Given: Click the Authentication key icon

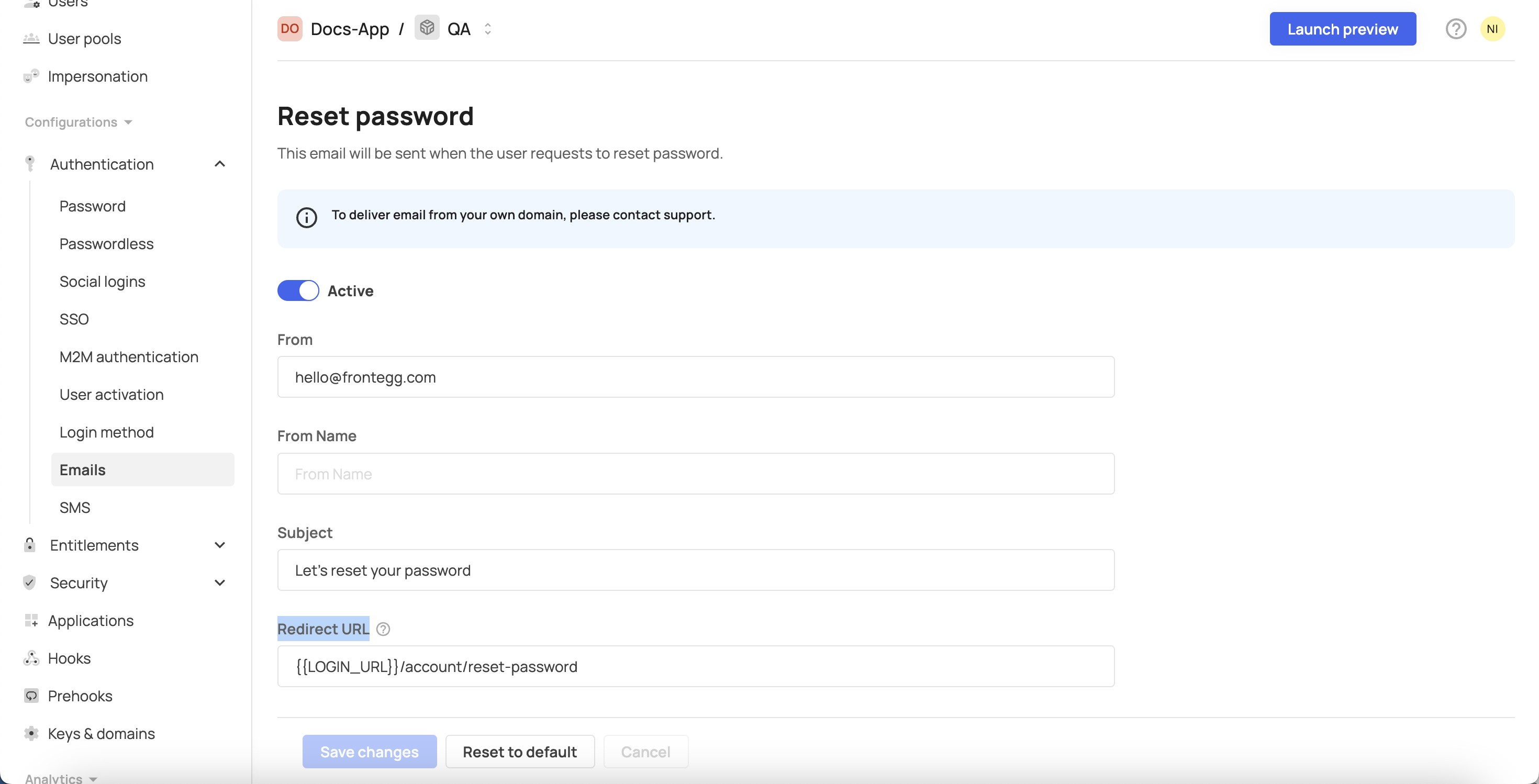Looking at the screenshot, I should tap(30, 164).
